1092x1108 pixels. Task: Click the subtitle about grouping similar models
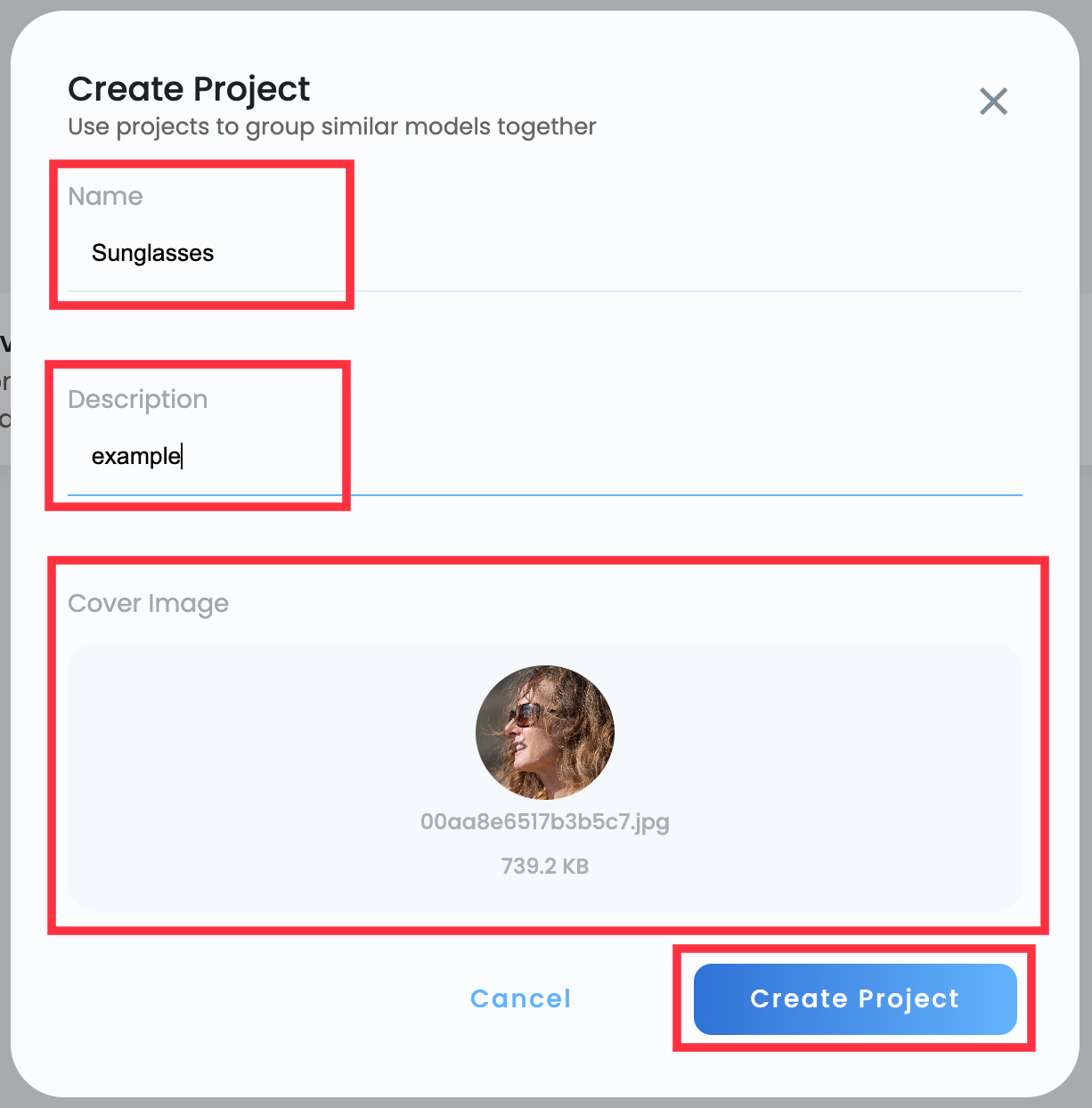coord(331,126)
